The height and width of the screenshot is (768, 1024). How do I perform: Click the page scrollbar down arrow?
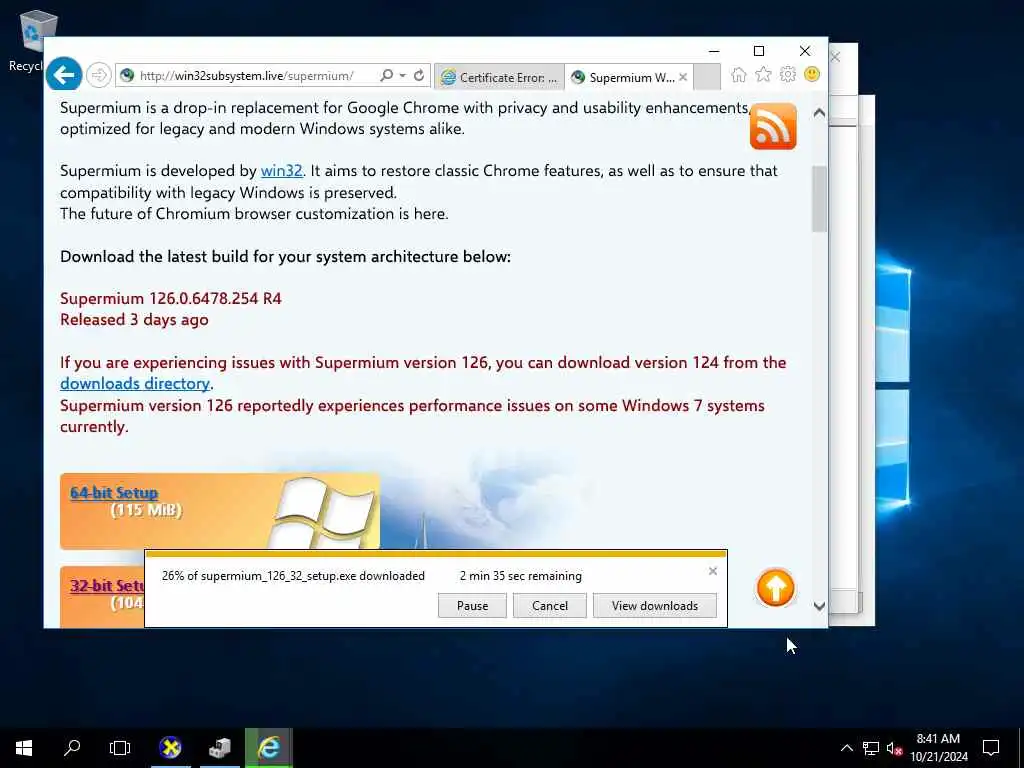[820, 607]
